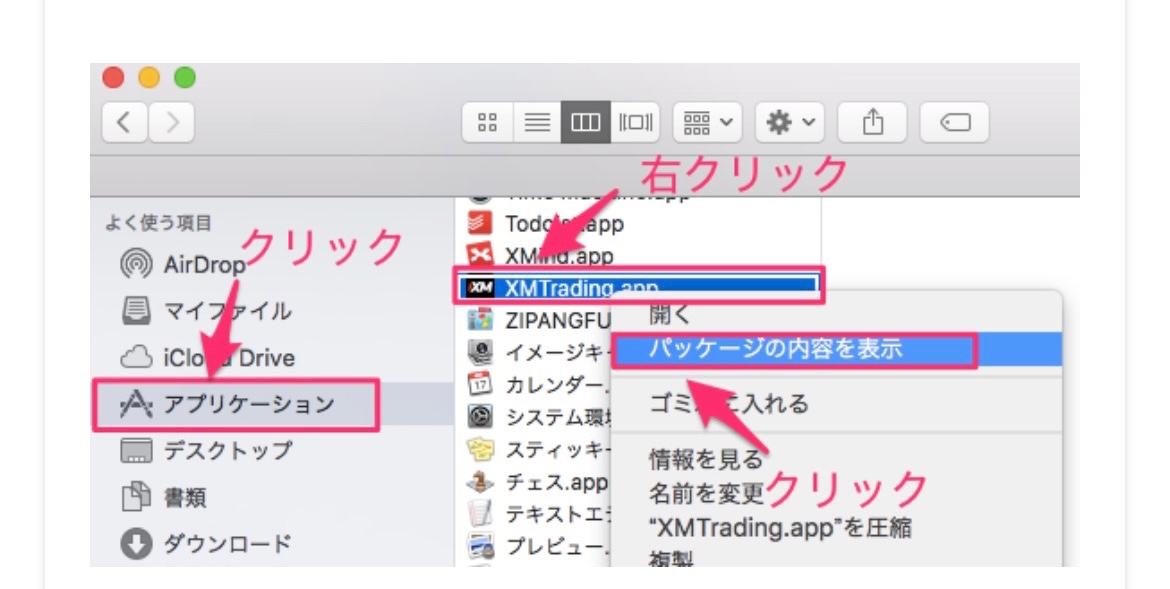Select the column view button
The height and width of the screenshot is (589, 1170).
point(586,122)
